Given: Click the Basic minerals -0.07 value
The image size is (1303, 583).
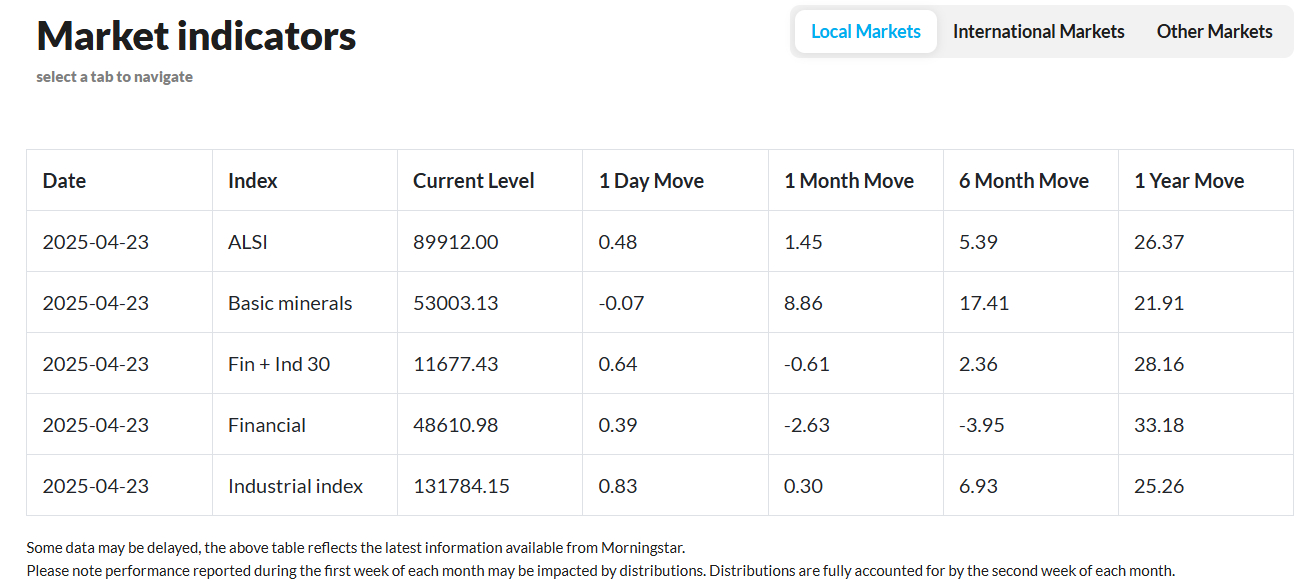Looking at the screenshot, I should [x=622, y=303].
